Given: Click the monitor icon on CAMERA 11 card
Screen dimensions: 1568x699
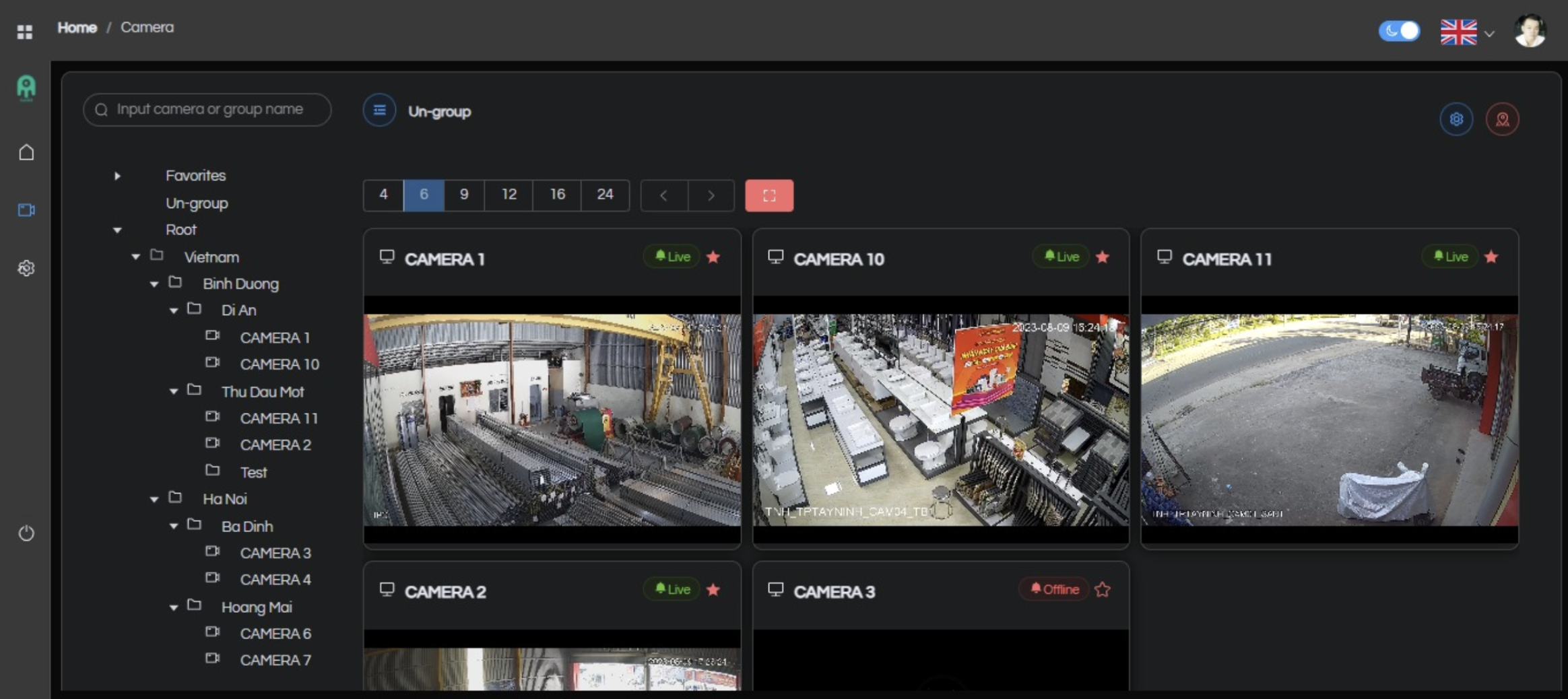Looking at the screenshot, I should [x=1165, y=257].
